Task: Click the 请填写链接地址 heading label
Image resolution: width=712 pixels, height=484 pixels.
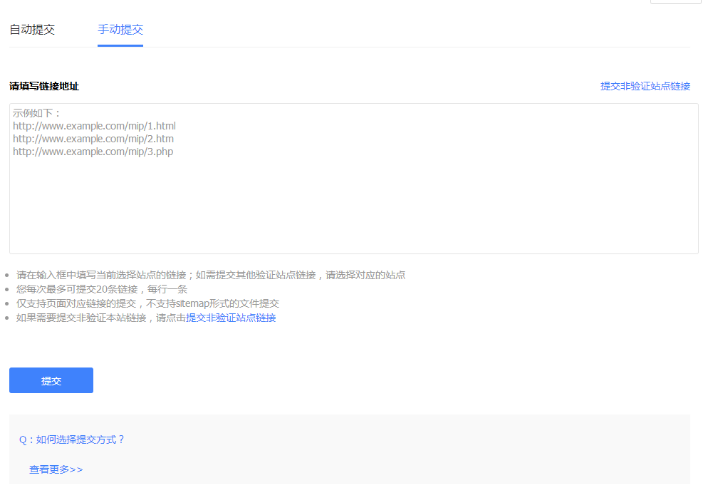Action: pos(44,86)
